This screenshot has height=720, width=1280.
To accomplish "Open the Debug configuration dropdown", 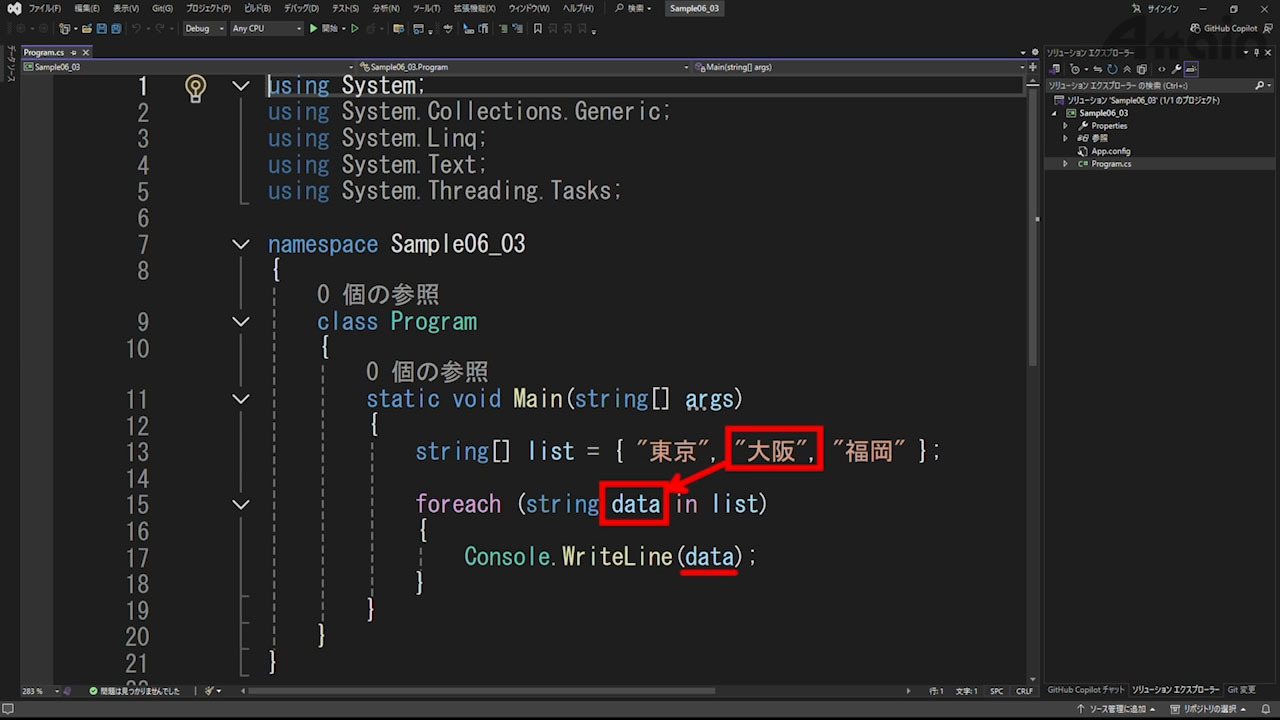I will coord(205,28).
